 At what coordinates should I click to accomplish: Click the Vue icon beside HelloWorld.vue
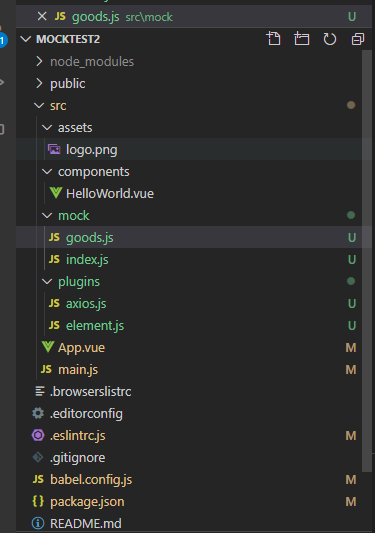[x=55, y=193]
